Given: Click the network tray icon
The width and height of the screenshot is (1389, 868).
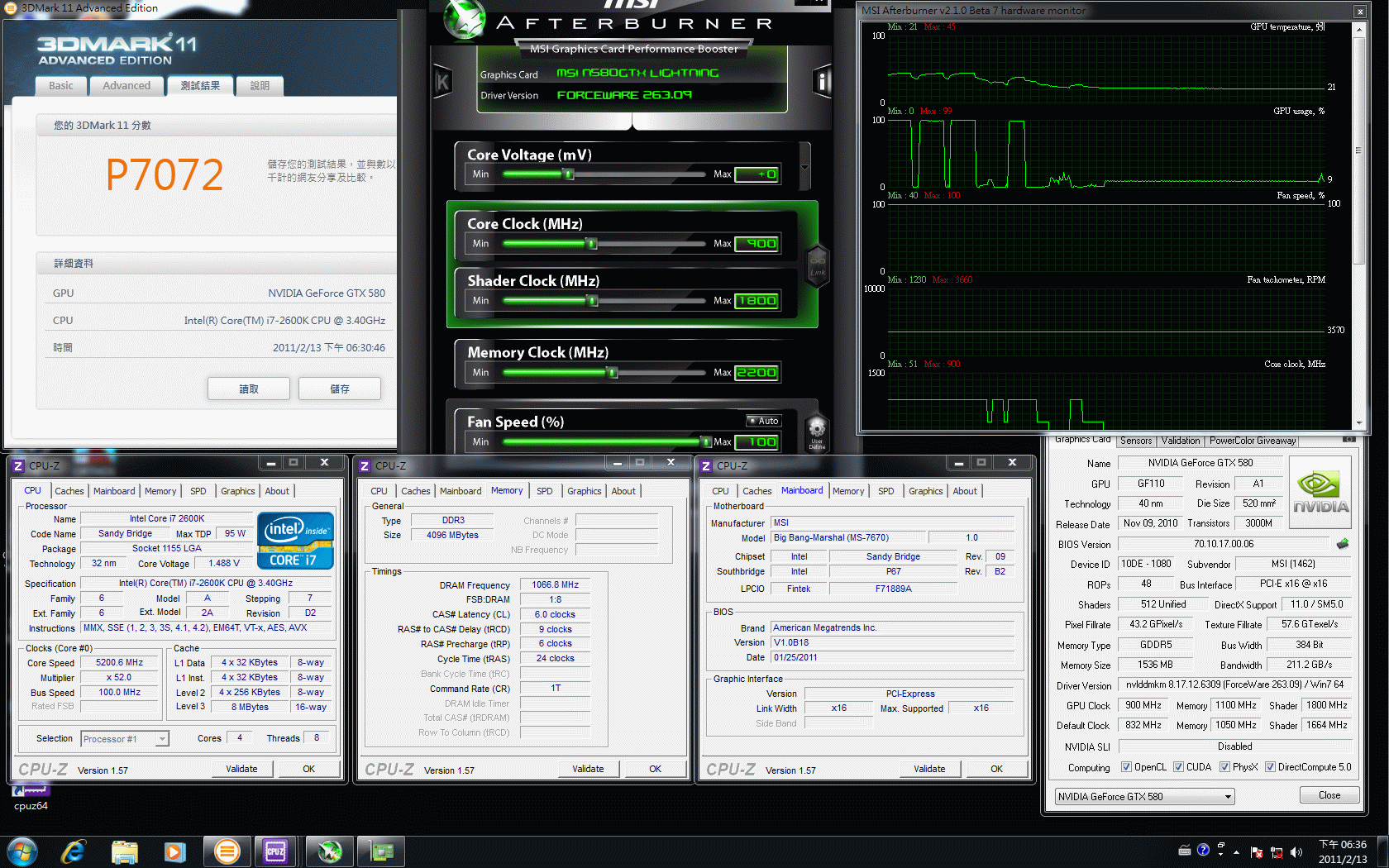Looking at the screenshot, I should click(x=1276, y=851).
